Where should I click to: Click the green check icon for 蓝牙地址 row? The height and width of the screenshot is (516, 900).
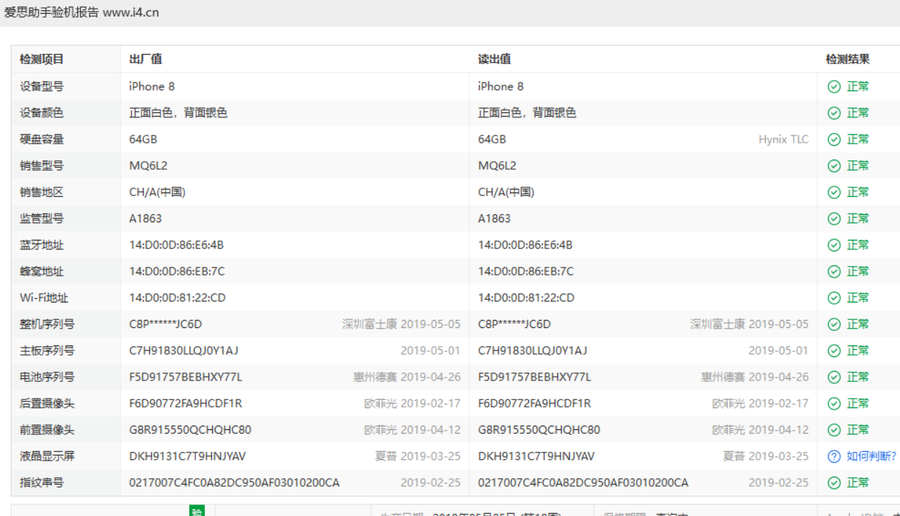[834, 245]
